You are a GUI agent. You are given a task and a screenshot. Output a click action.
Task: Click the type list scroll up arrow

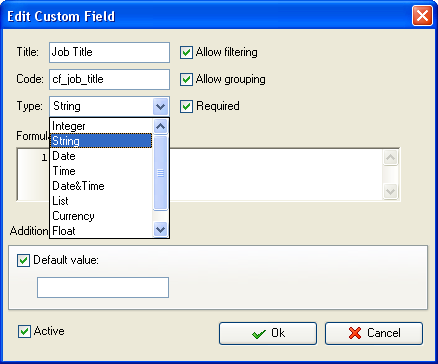pyautogui.click(x=161, y=126)
